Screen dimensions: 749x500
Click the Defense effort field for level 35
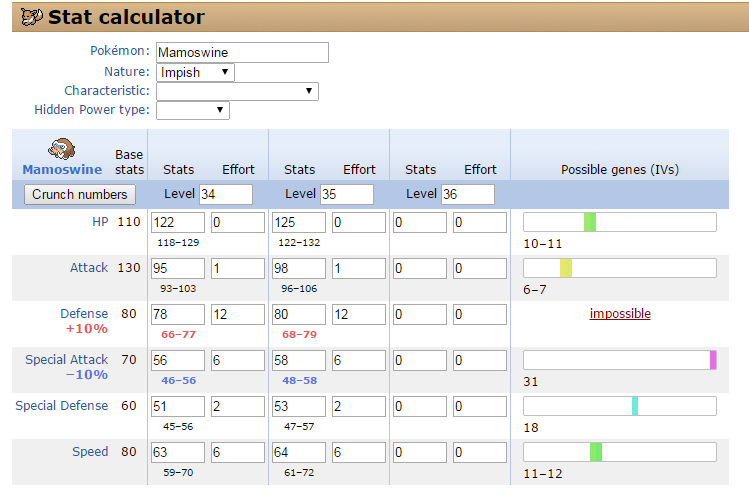click(359, 314)
